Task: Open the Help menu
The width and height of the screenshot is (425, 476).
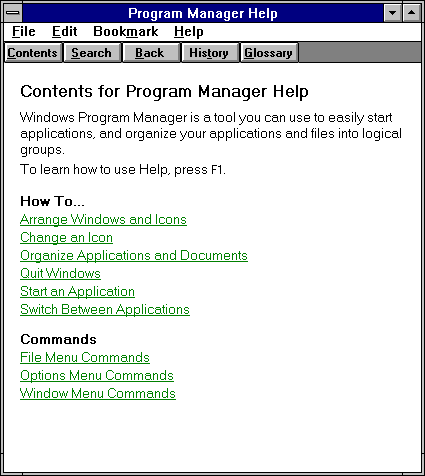Action: pos(189,32)
